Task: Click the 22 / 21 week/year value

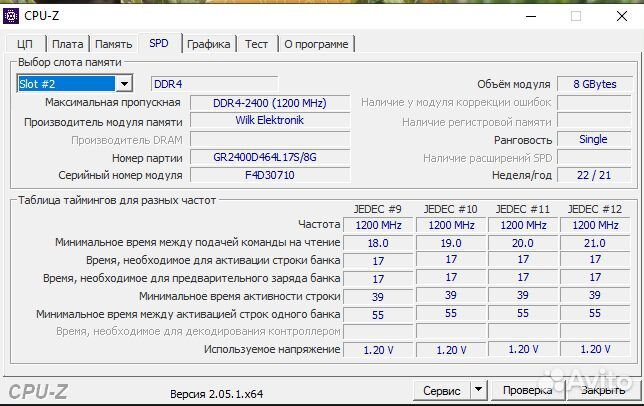Action: click(594, 175)
